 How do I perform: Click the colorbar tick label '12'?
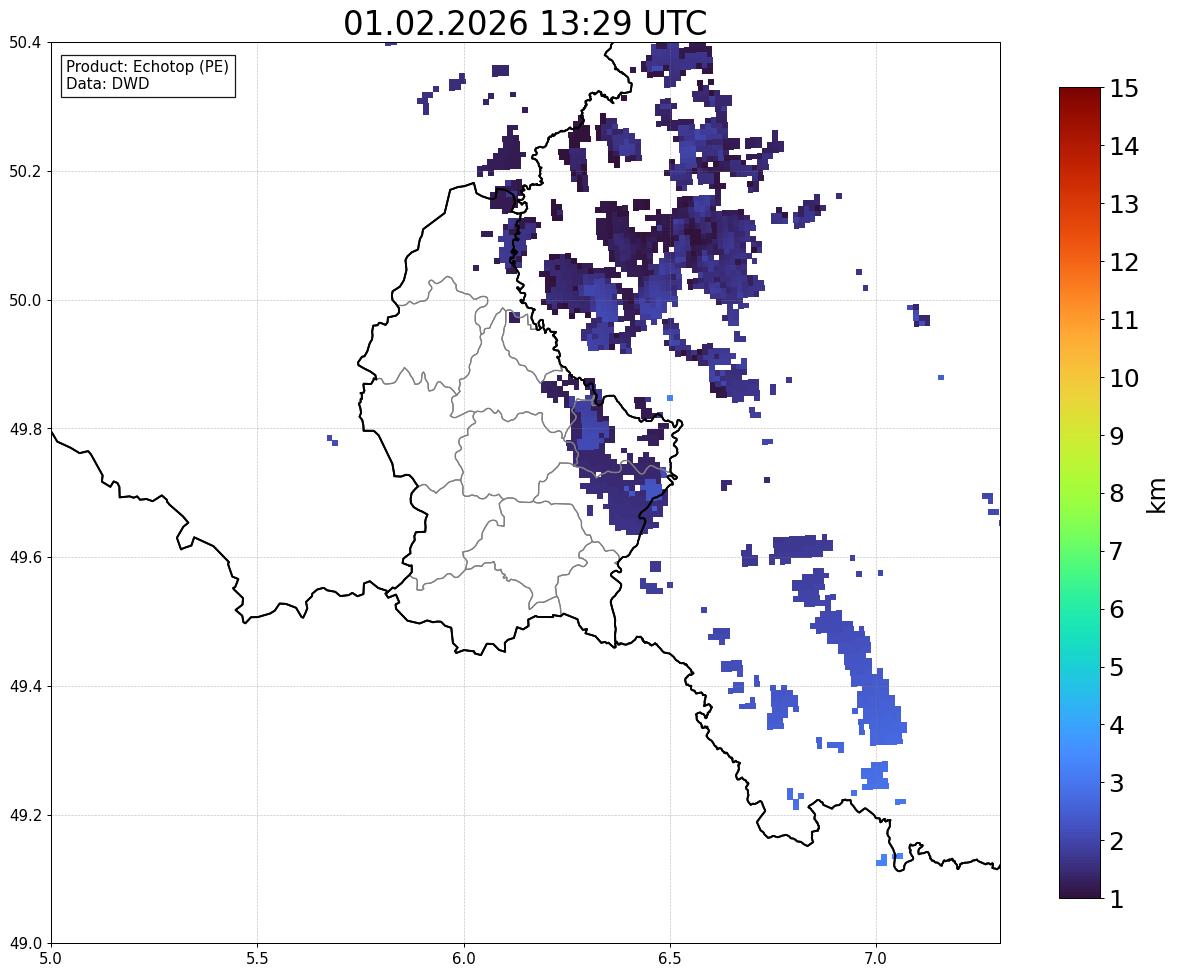(1124, 262)
